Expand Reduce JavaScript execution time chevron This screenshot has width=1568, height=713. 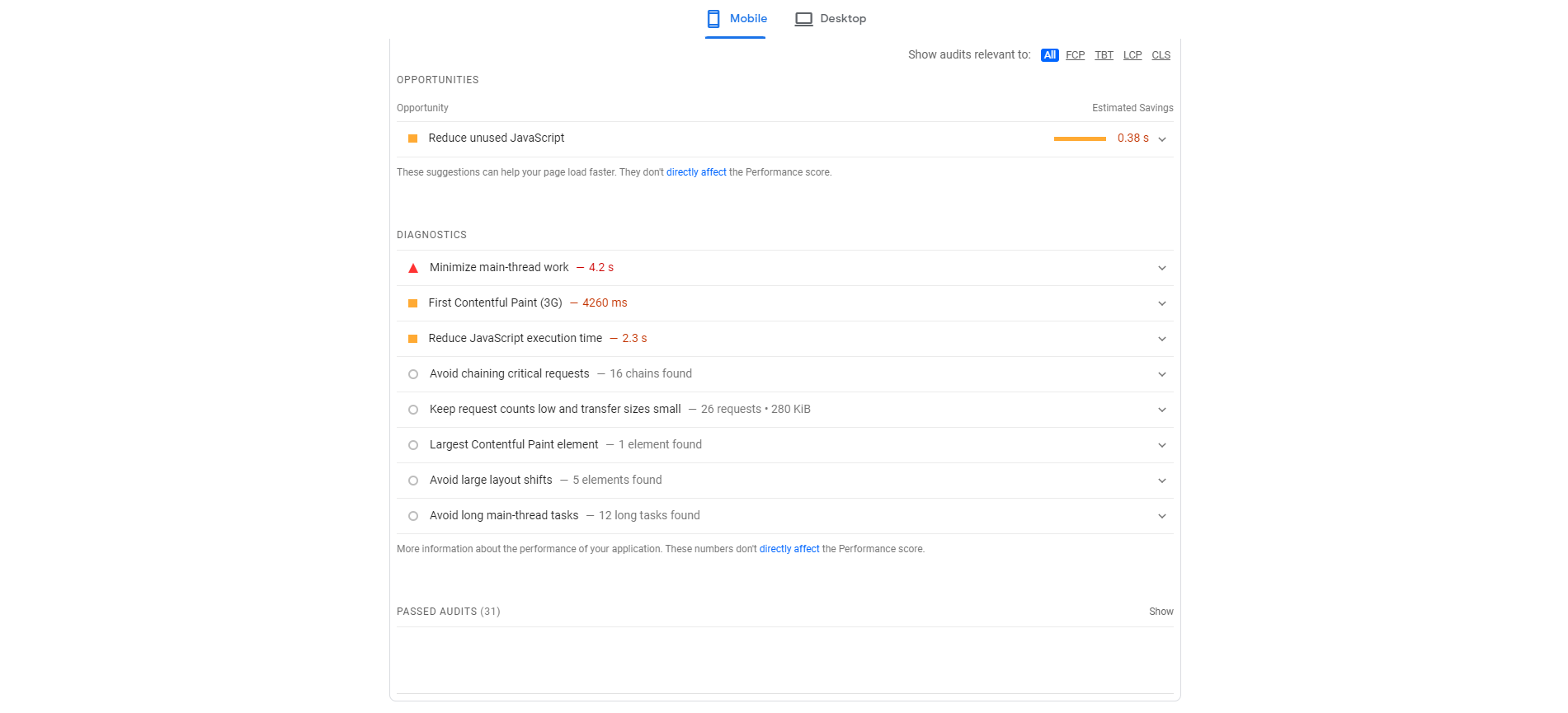1162,339
